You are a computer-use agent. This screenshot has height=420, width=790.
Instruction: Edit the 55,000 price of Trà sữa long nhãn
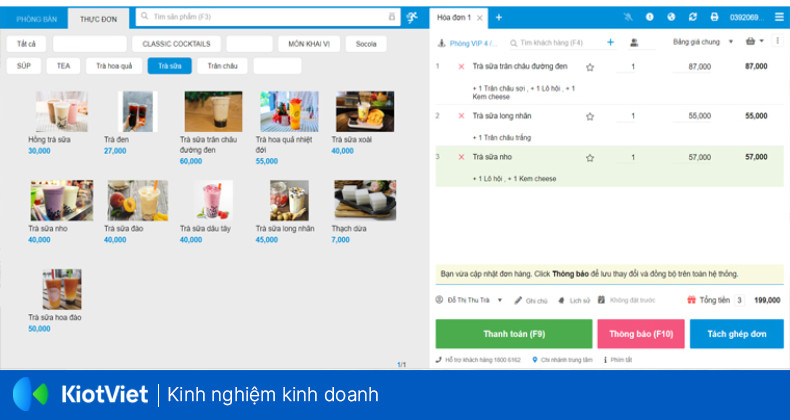tap(693, 116)
